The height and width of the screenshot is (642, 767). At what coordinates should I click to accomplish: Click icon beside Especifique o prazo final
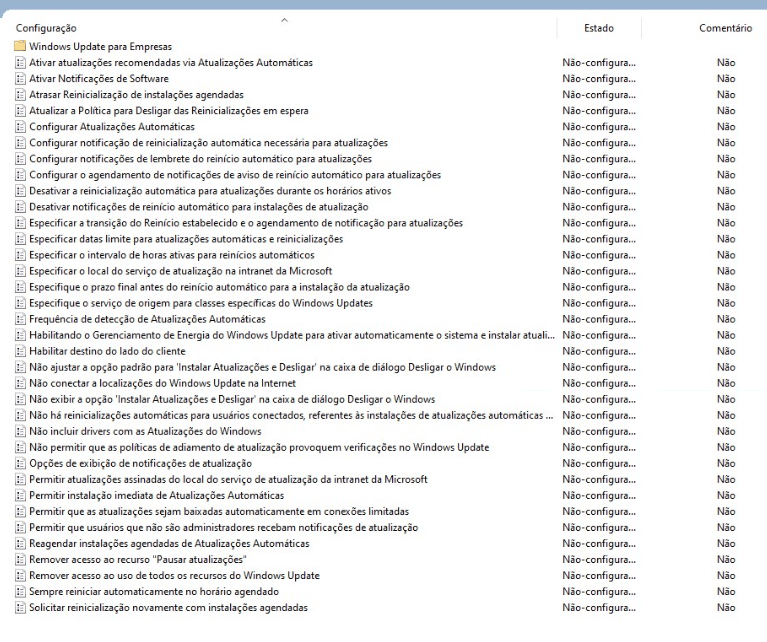pos(20,287)
